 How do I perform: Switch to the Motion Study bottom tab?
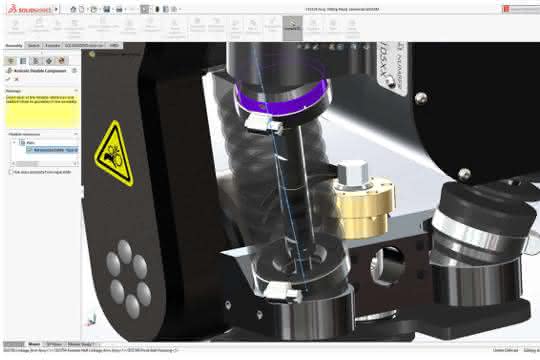coord(80,344)
